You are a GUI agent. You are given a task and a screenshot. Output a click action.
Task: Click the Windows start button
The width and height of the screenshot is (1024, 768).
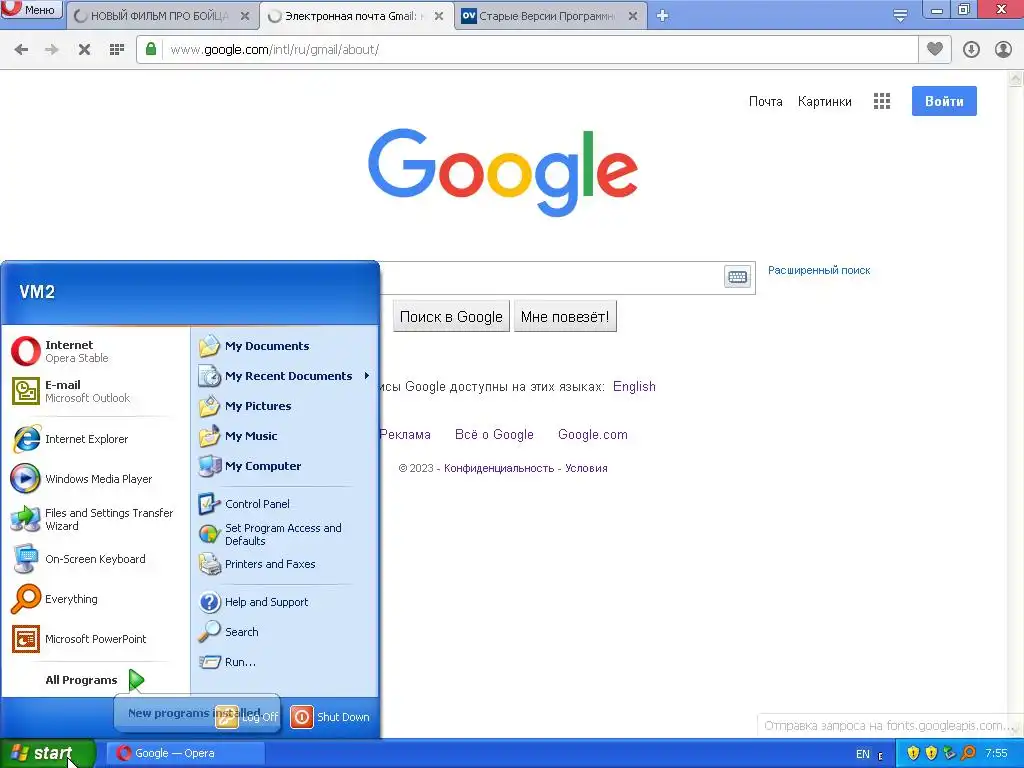tap(48, 754)
